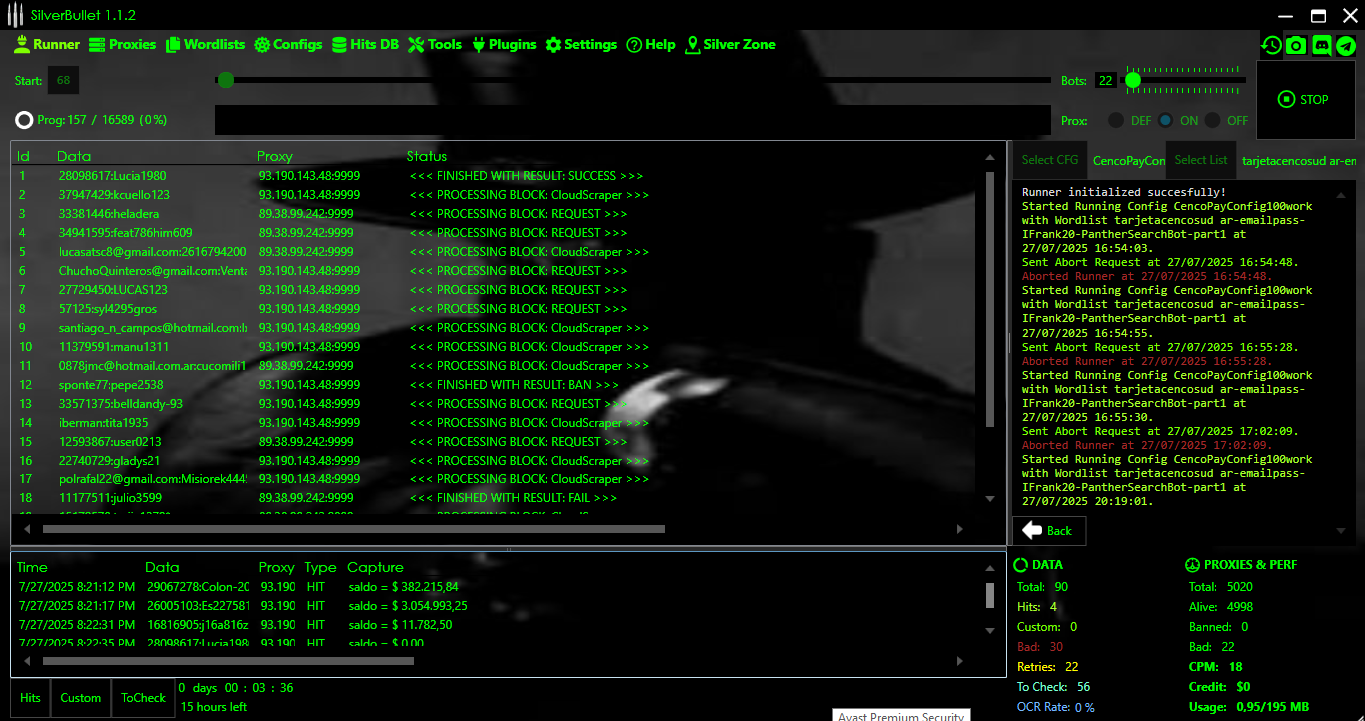
Task: Click the STOP button
Action: [x=1304, y=99]
